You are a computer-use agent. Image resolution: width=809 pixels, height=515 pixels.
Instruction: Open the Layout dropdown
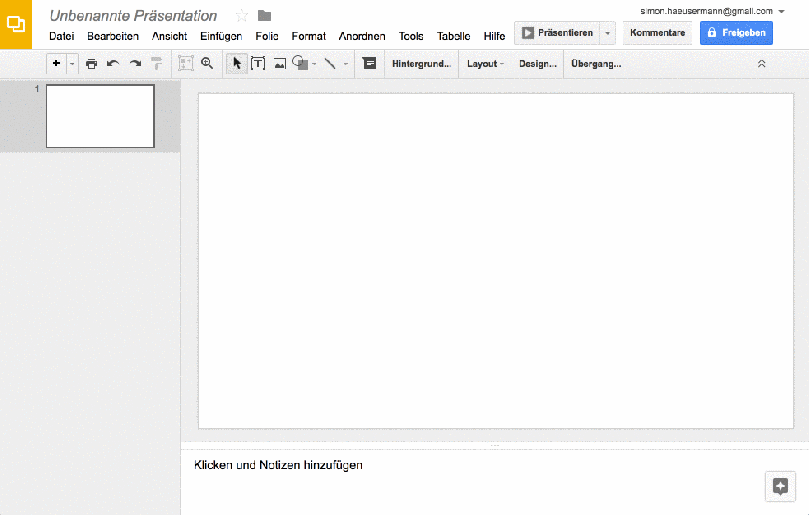[x=485, y=63]
